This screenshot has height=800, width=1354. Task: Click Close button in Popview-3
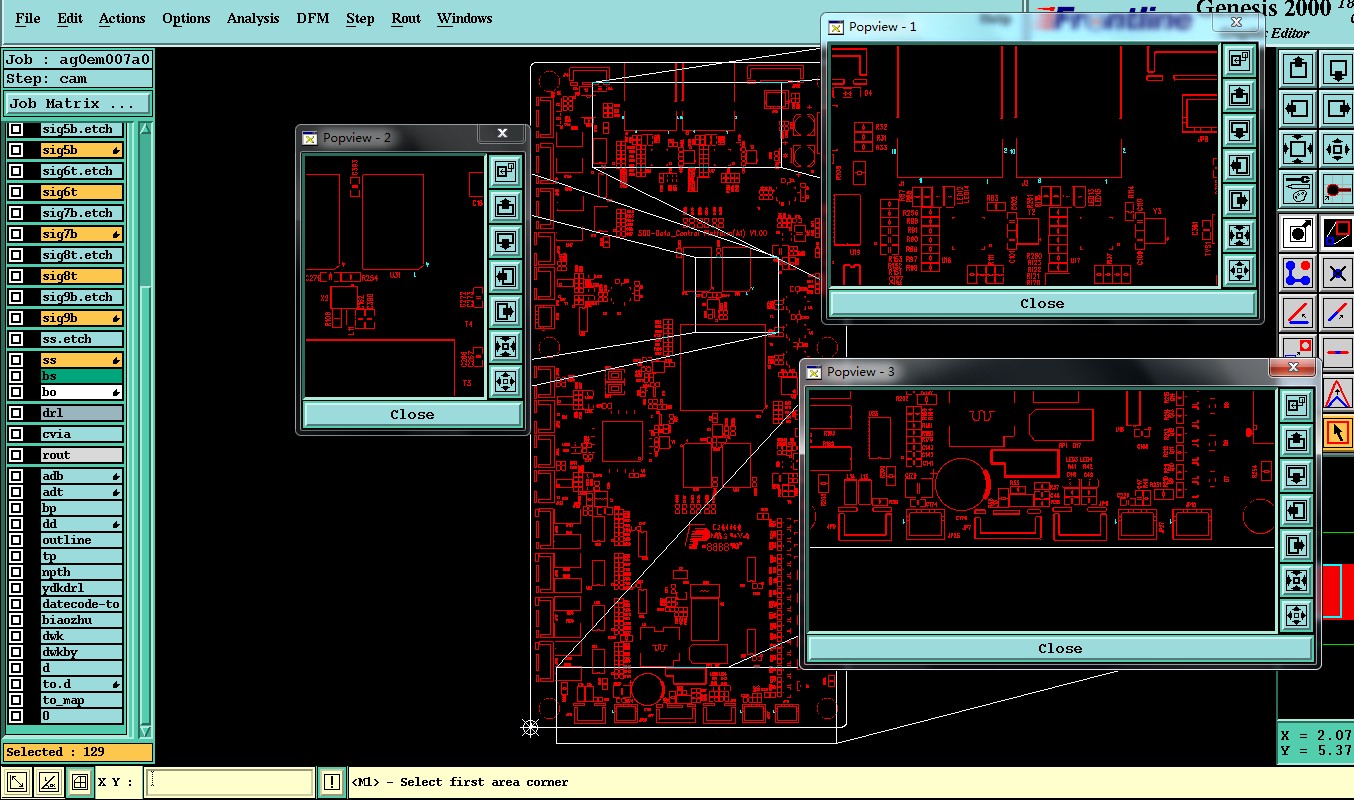click(x=1059, y=648)
